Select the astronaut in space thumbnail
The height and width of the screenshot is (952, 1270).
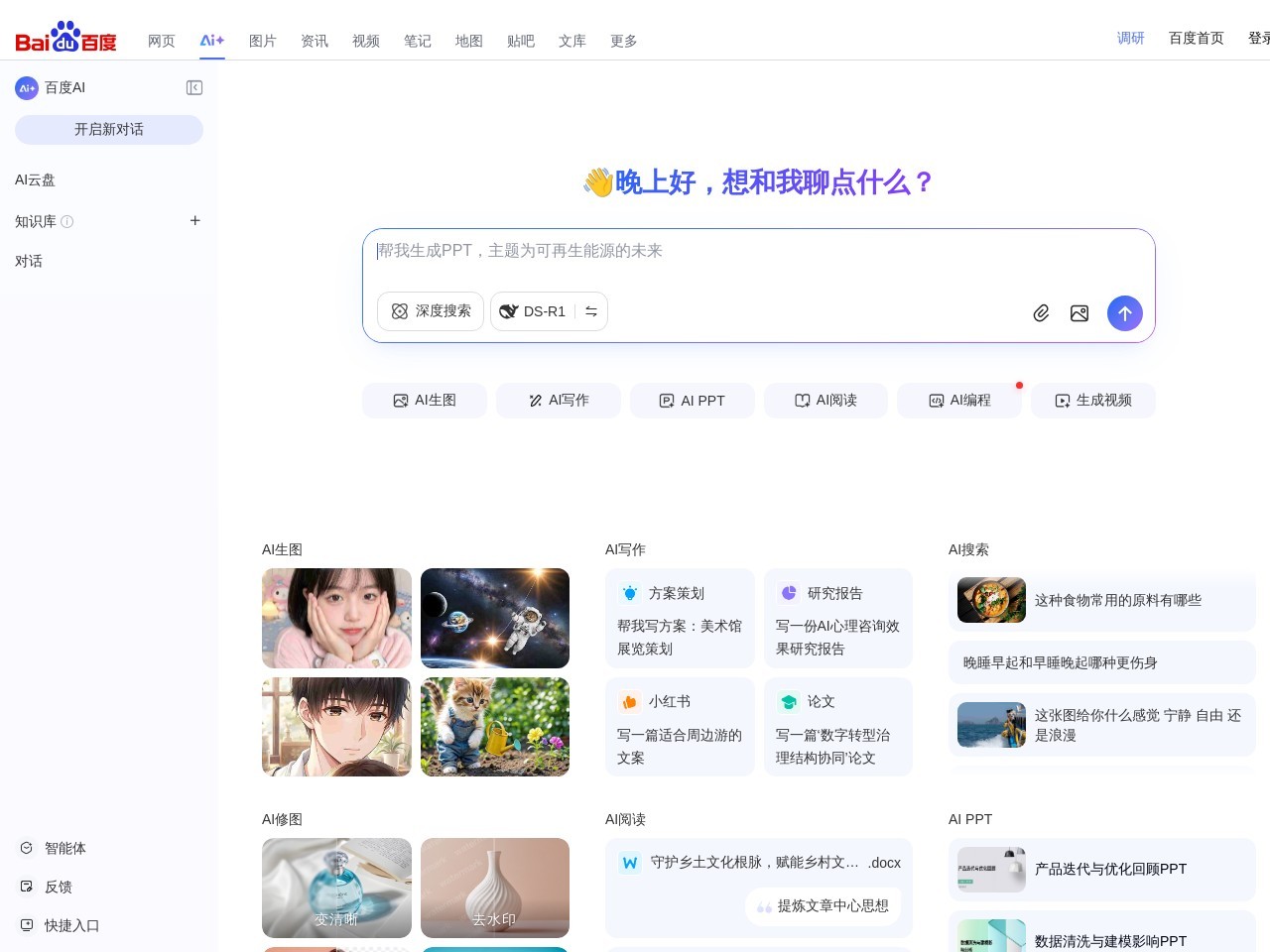click(x=495, y=618)
